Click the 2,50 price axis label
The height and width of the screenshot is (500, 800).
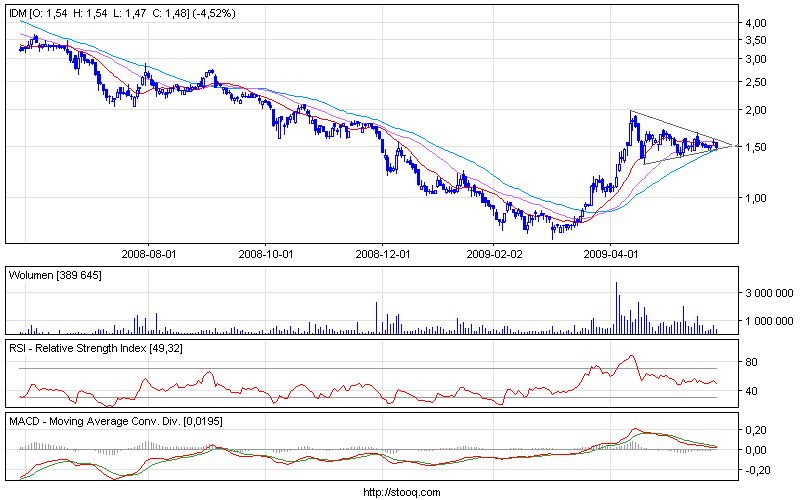[x=756, y=82]
